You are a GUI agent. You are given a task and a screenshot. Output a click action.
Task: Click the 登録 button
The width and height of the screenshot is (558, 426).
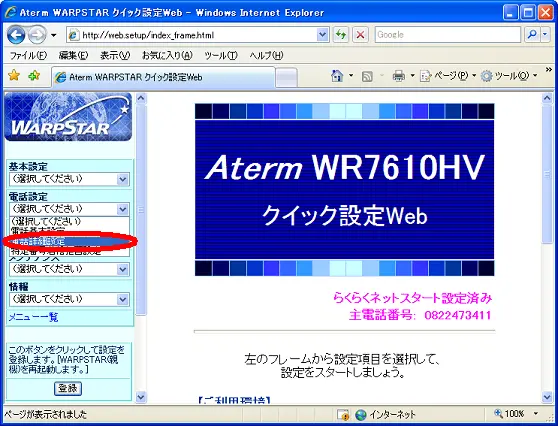click(x=68, y=388)
